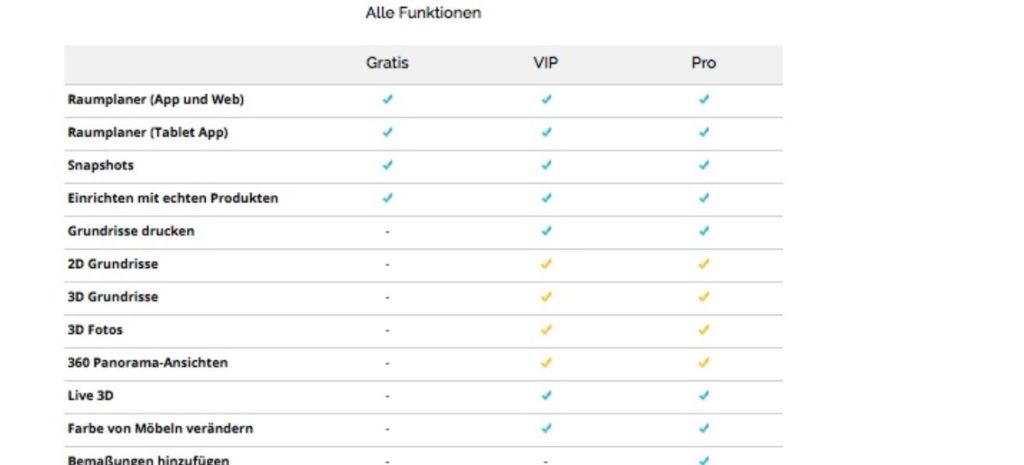The height and width of the screenshot is (465, 1024).
Task: Click the VIP checkmark for Live 3D
Action: (x=546, y=395)
